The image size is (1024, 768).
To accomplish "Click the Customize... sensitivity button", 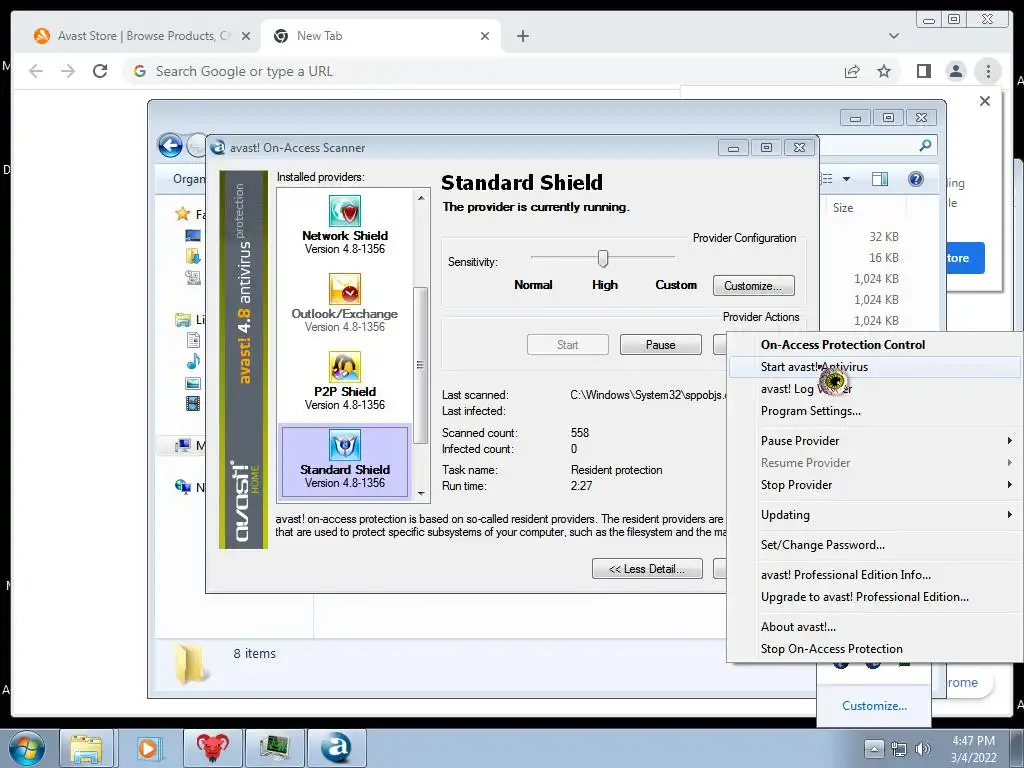I will (753, 286).
